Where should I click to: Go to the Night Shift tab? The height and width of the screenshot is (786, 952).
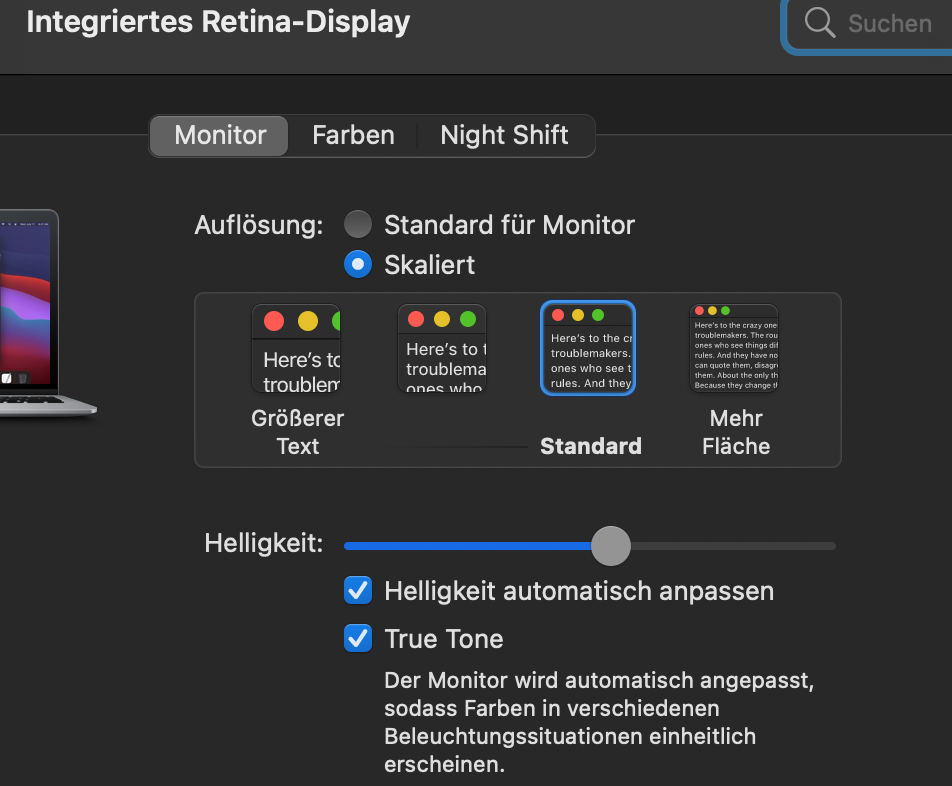coord(504,135)
